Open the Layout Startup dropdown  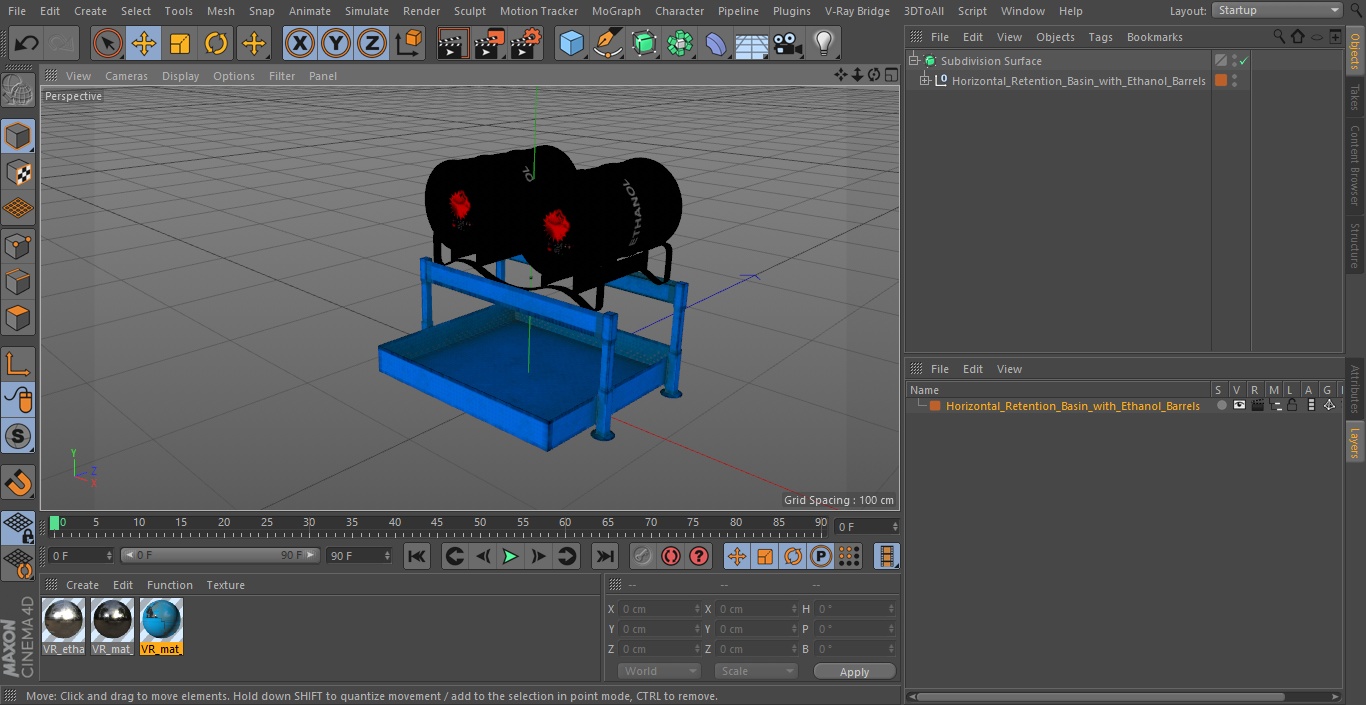tap(1277, 10)
